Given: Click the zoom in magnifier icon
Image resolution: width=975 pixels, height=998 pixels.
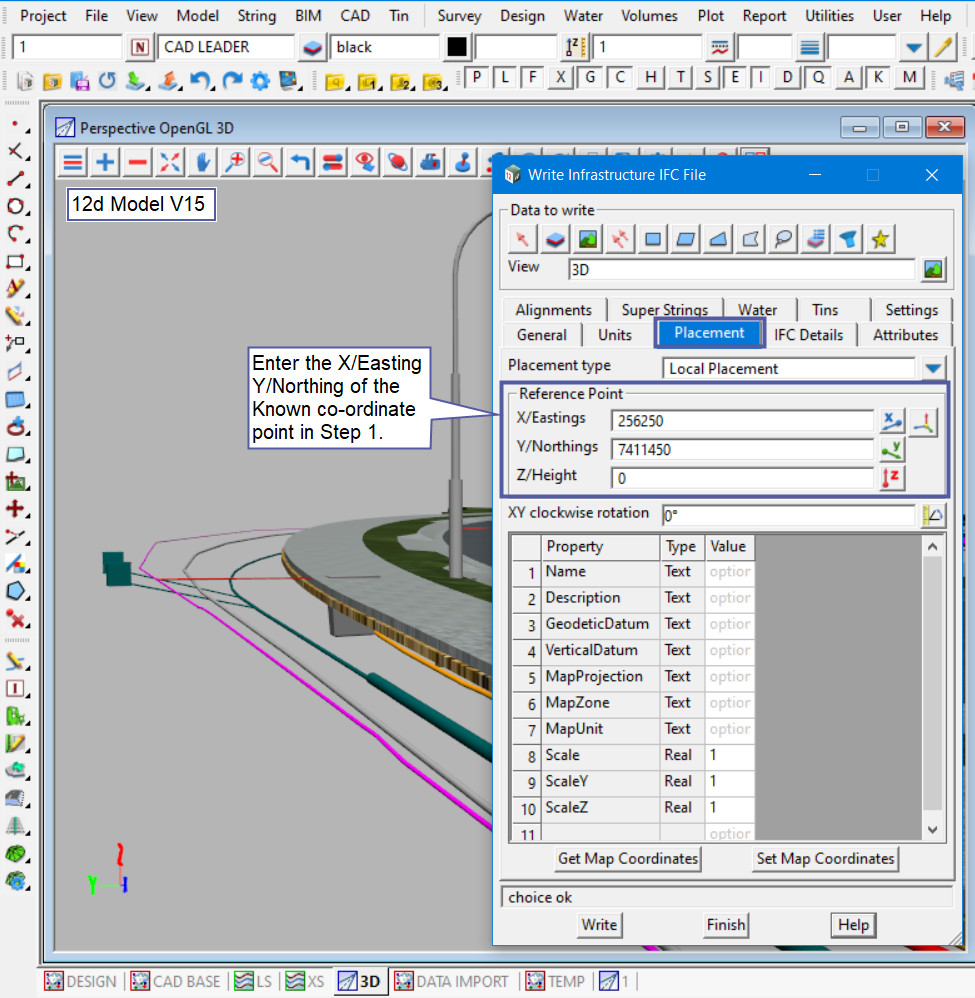Looking at the screenshot, I should (236, 162).
